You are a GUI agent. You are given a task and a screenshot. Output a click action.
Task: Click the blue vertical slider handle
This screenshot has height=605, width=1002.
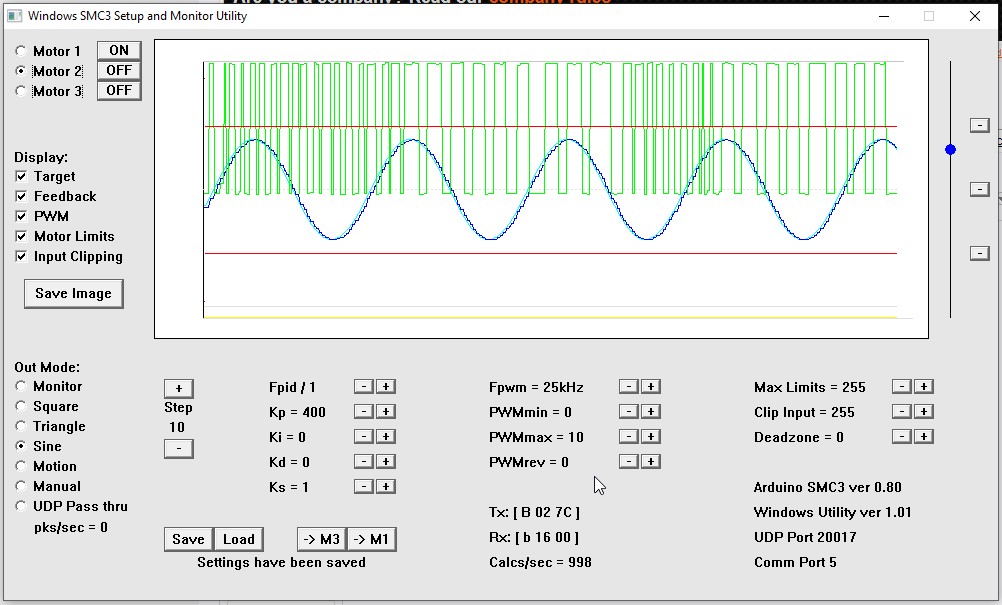[950, 150]
